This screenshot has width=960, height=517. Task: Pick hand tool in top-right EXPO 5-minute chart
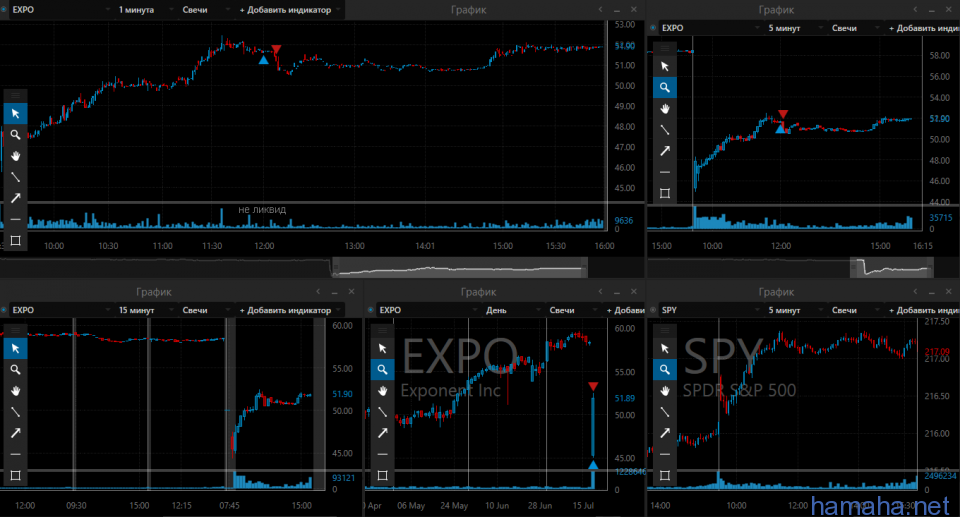click(665, 109)
